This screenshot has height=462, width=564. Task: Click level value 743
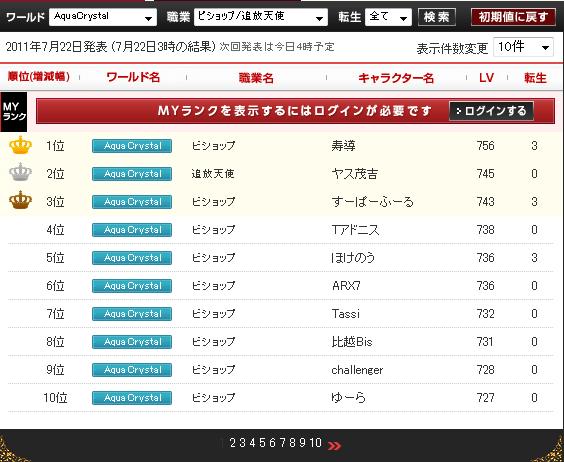pyautogui.click(x=486, y=202)
